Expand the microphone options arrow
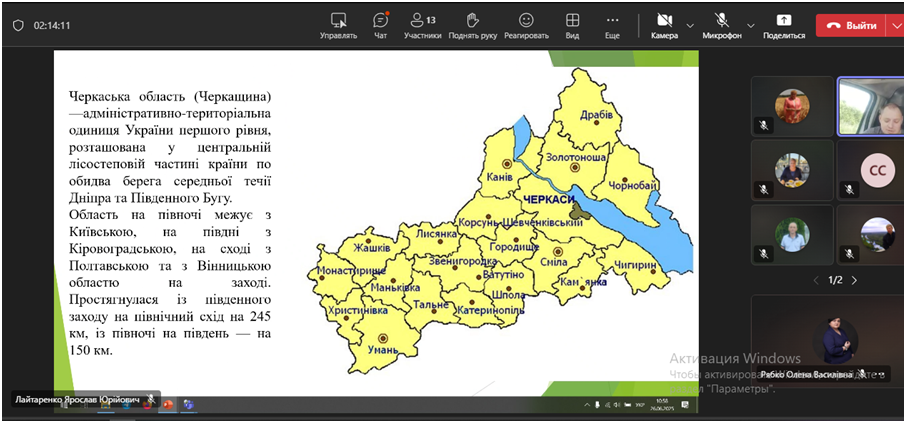Screen dimensions: 906x423 coord(751,25)
